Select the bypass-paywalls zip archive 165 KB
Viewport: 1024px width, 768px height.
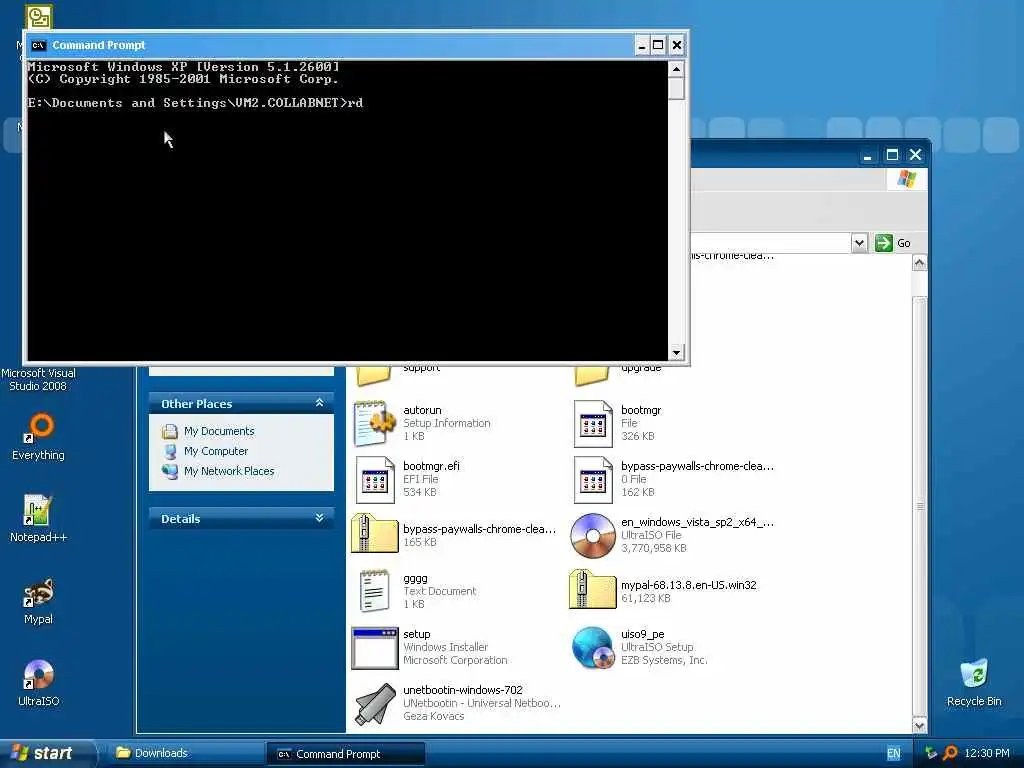375,534
